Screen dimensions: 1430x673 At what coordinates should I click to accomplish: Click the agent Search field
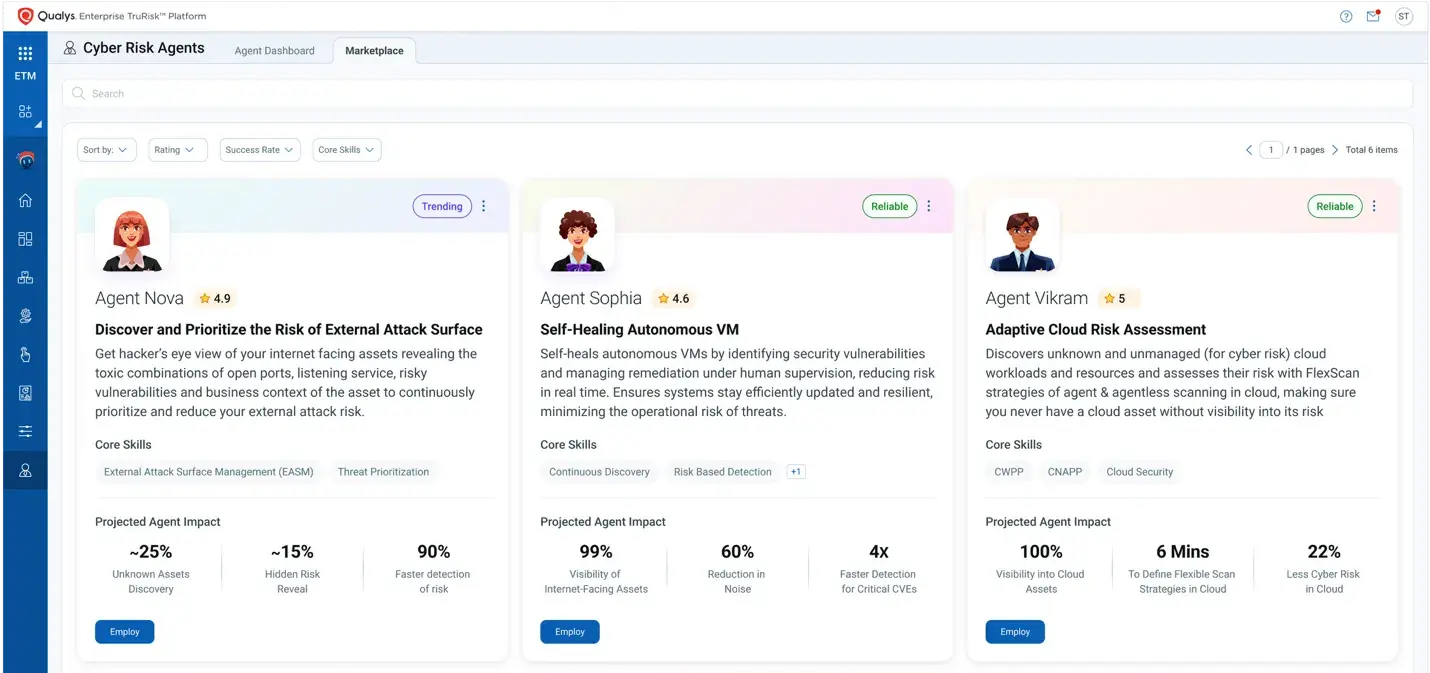click(x=737, y=94)
